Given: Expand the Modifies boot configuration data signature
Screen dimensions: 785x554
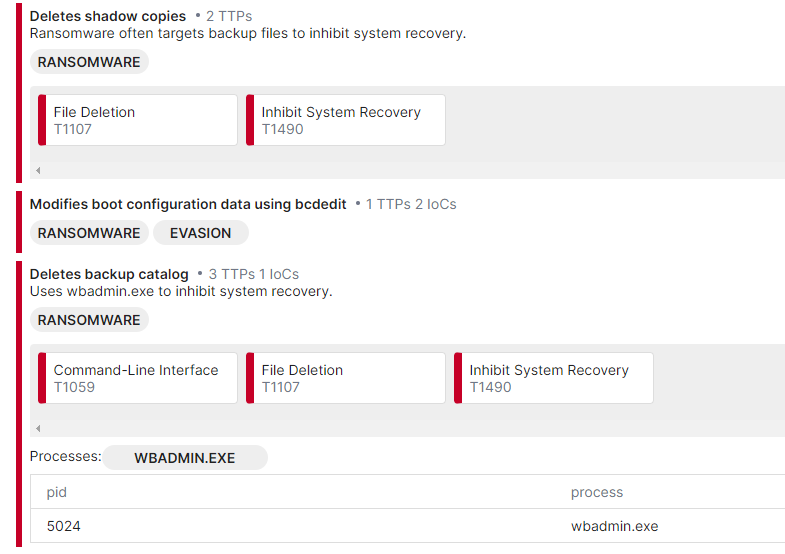Looking at the screenshot, I should tap(188, 204).
